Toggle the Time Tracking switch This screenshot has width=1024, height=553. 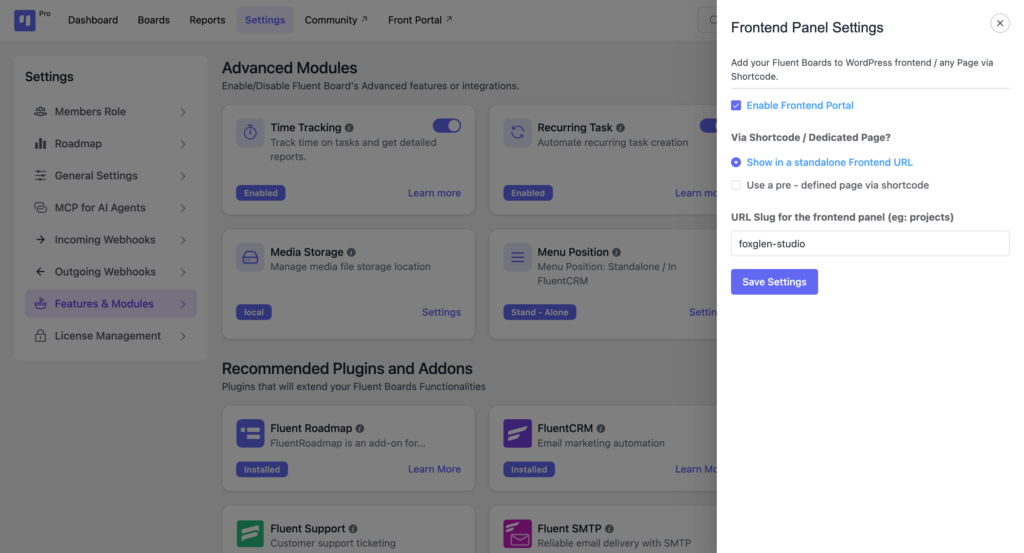pos(447,125)
